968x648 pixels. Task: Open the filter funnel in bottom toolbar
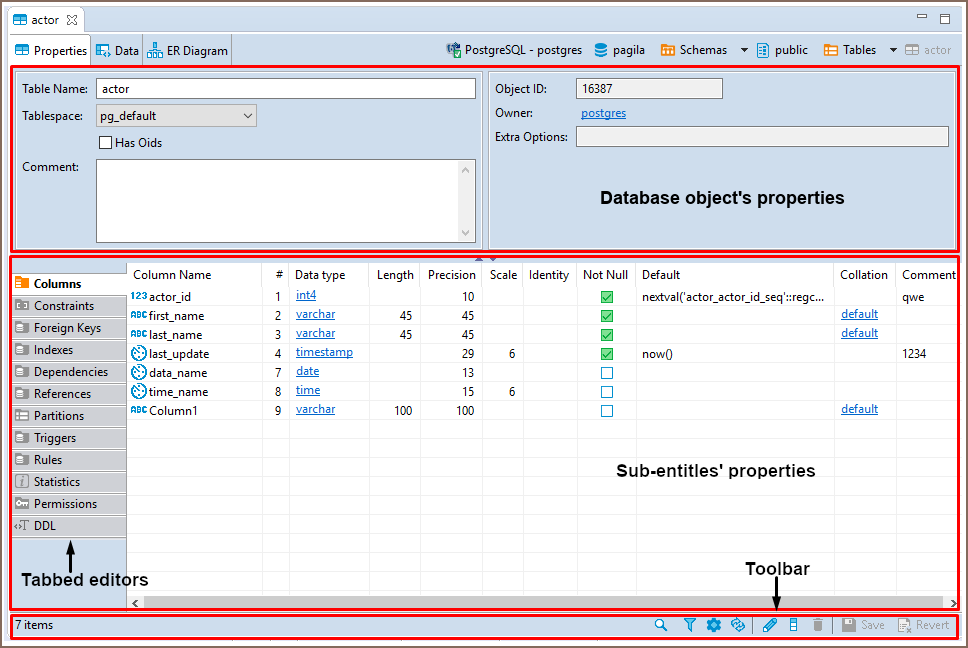point(689,625)
